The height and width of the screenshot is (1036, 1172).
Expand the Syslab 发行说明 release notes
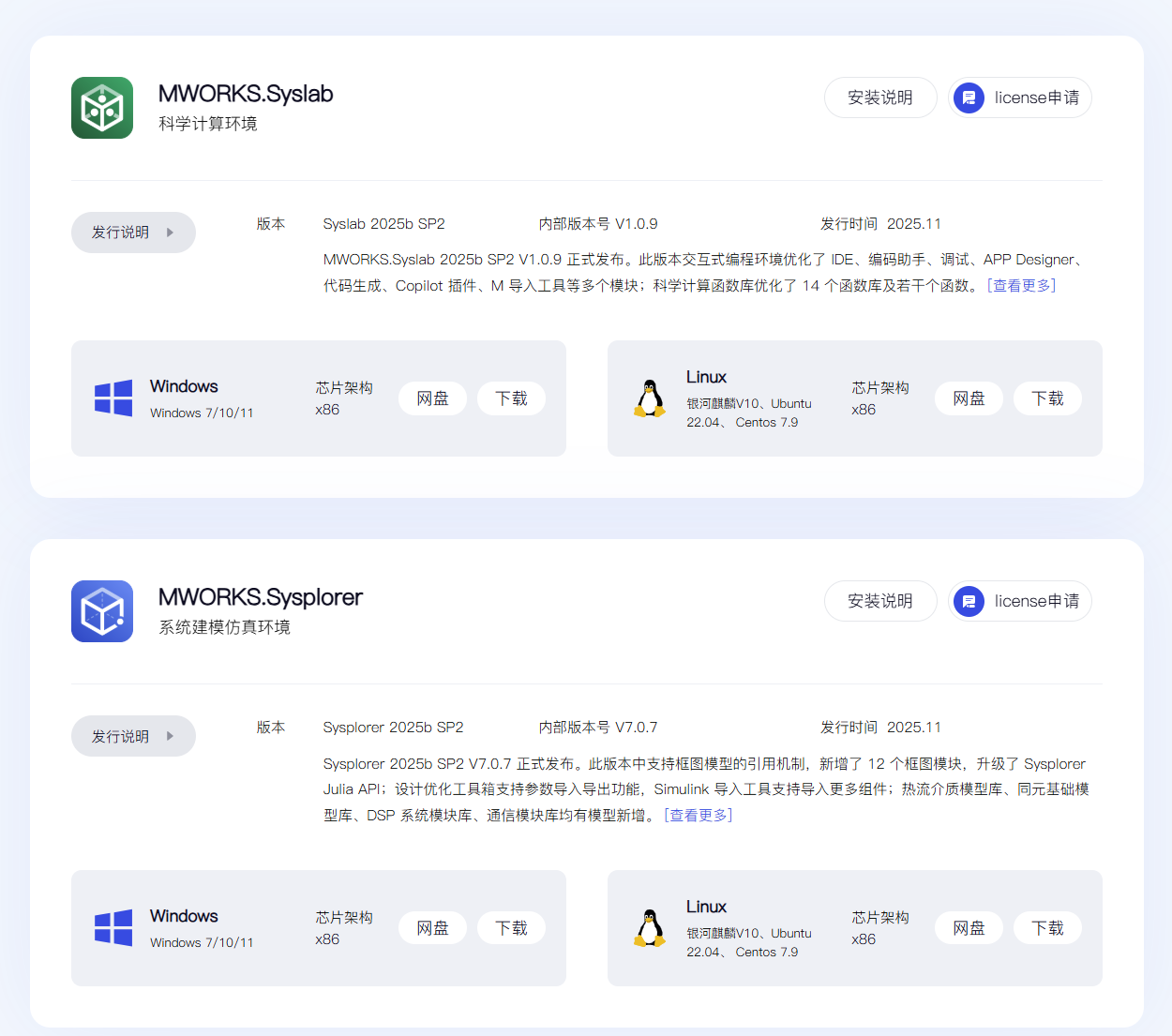click(x=133, y=233)
